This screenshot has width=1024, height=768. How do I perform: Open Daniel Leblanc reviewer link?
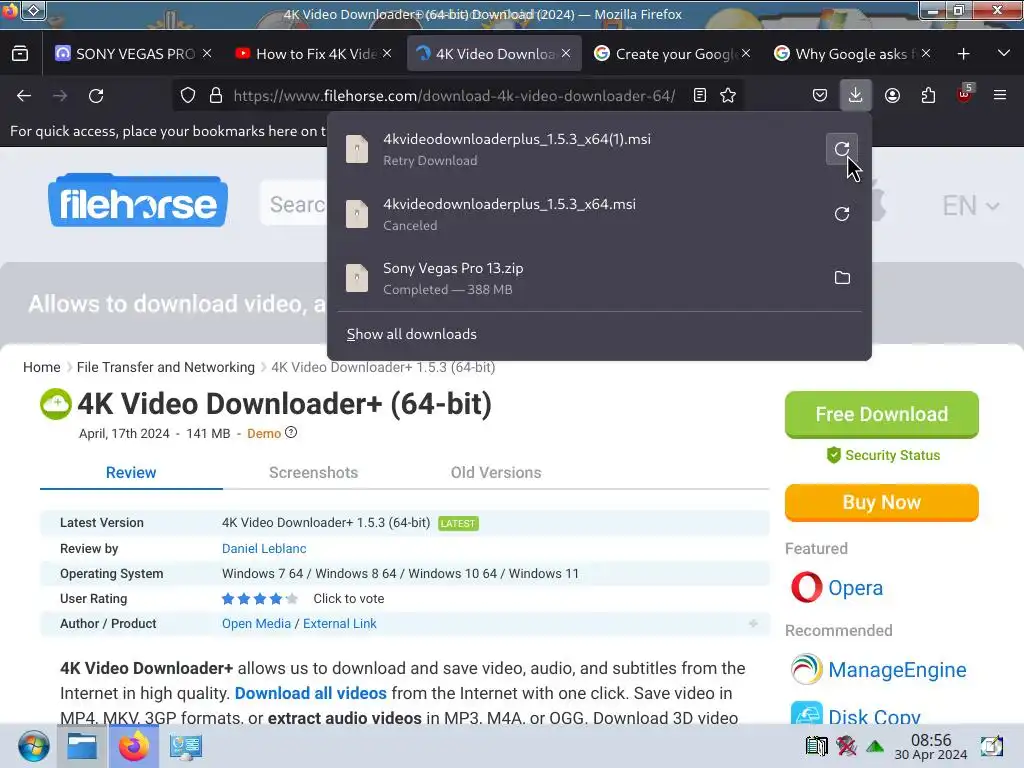[264, 549]
